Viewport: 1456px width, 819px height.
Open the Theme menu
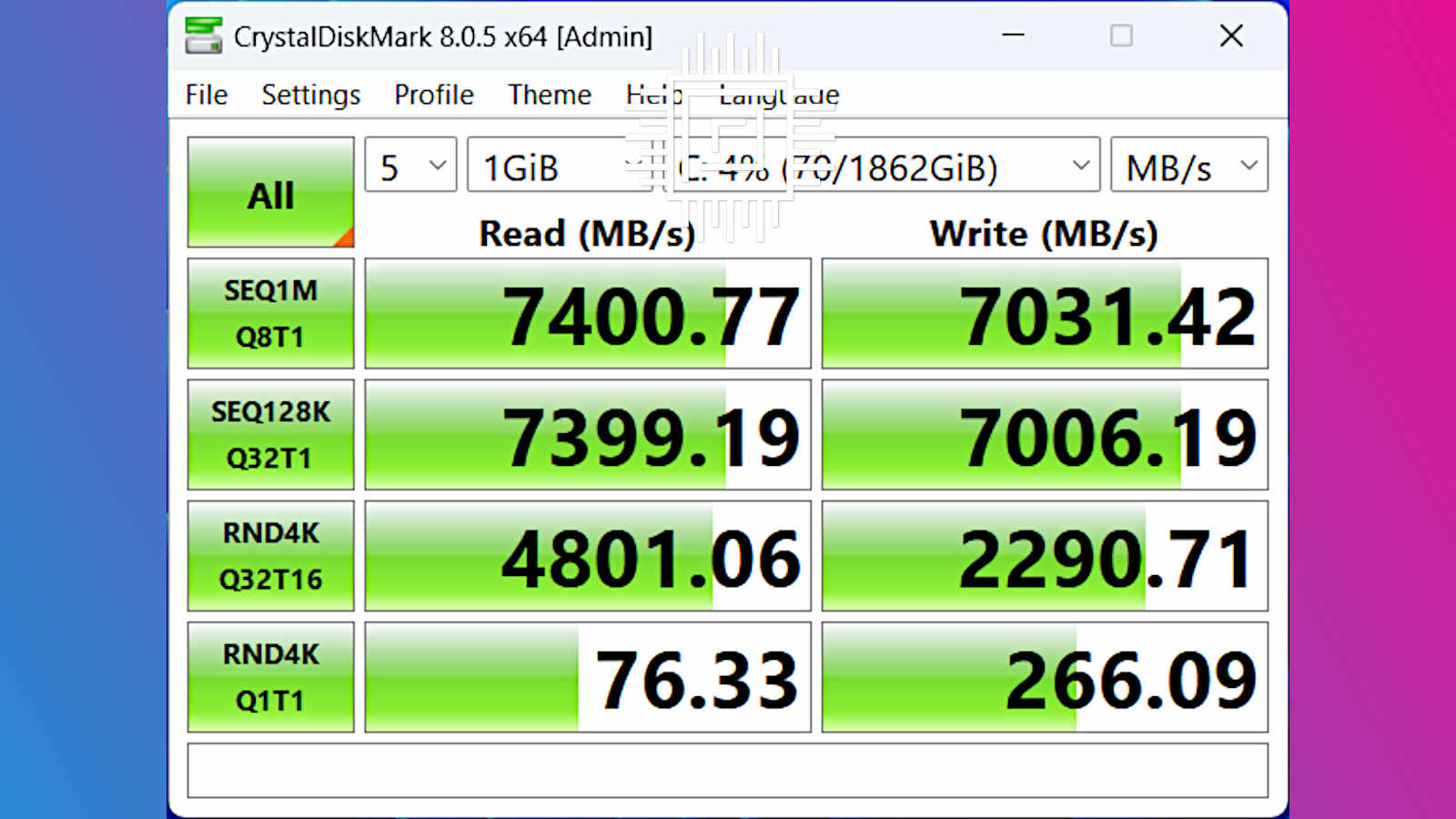(549, 94)
